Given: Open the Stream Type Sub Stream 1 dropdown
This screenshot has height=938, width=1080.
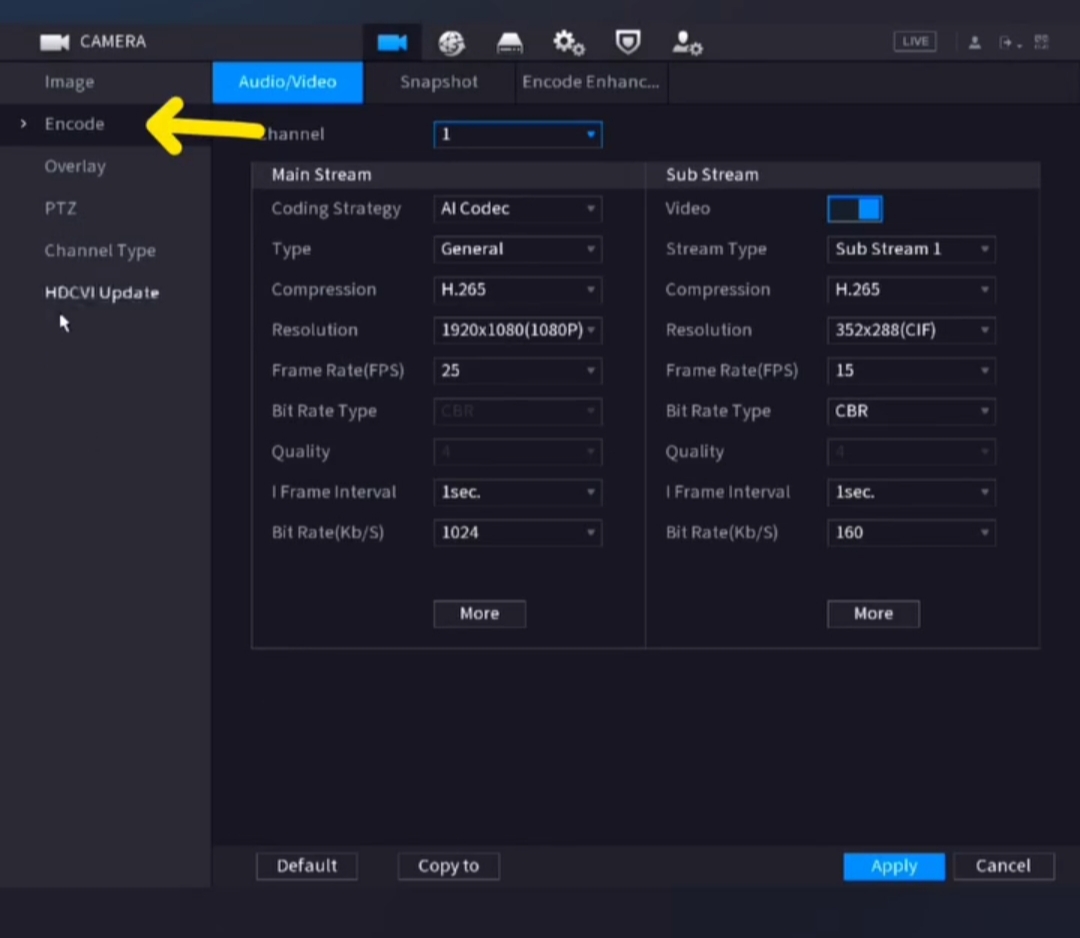Looking at the screenshot, I should [911, 249].
